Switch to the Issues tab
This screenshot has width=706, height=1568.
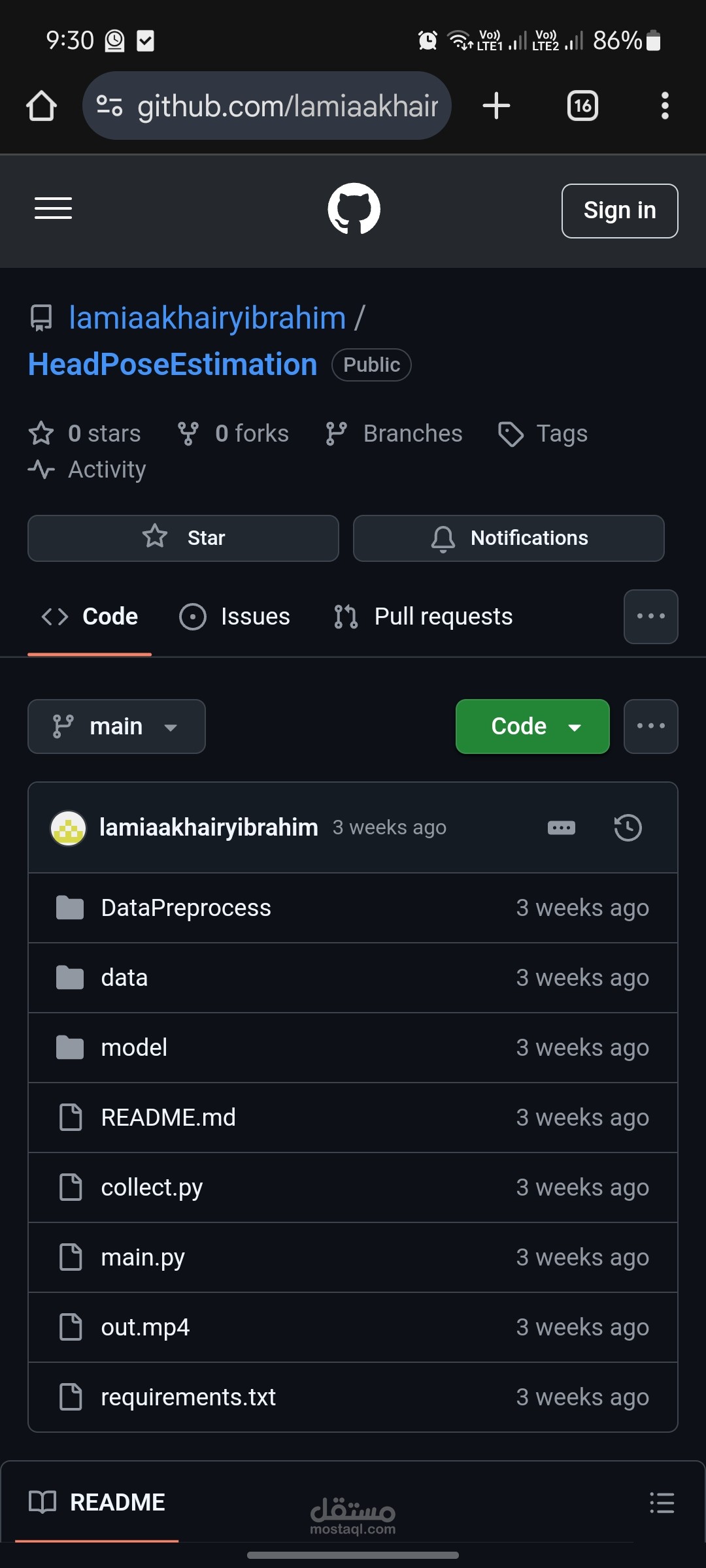click(x=235, y=617)
